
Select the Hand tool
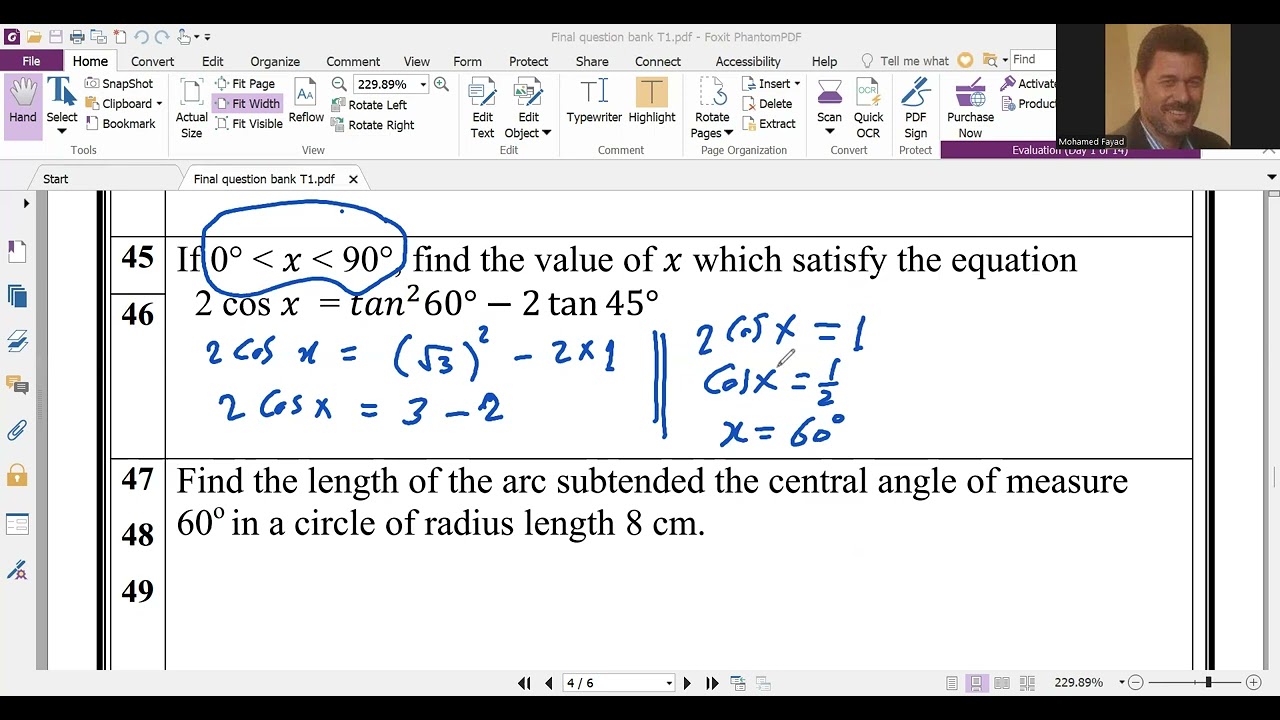[x=22, y=104]
